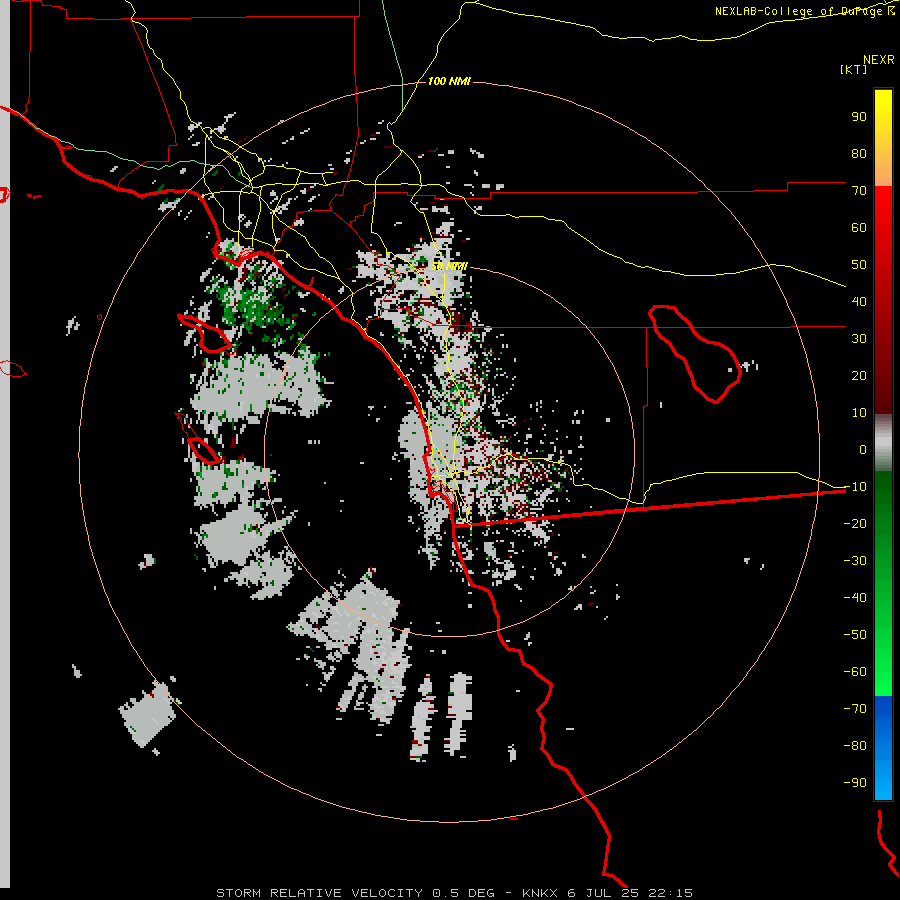
Task: Click the 70 kt scale value
Action: [x=859, y=191]
